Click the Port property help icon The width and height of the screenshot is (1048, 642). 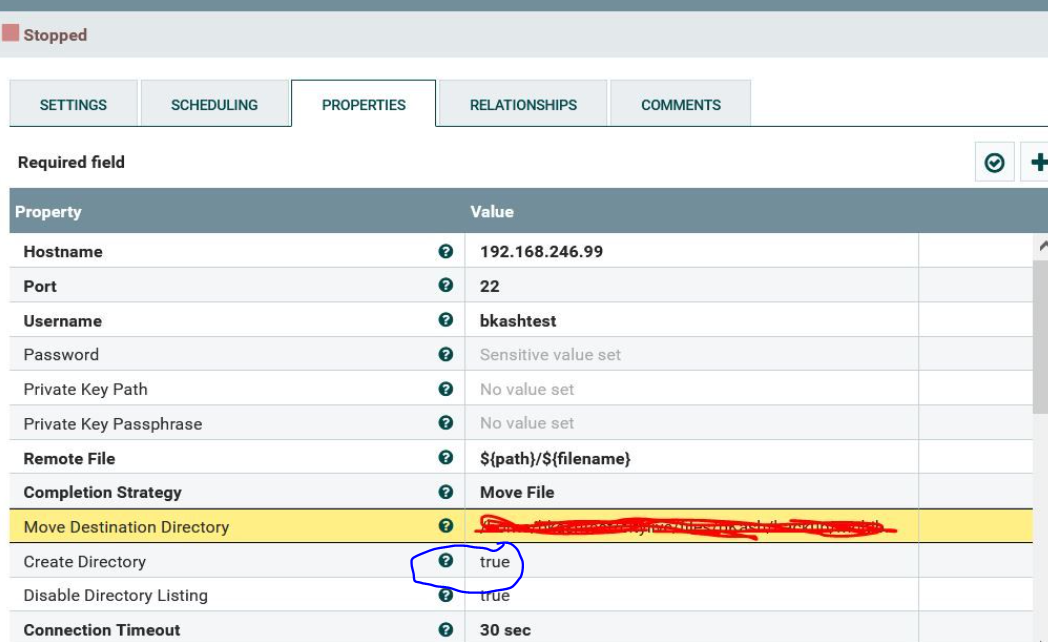(x=447, y=285)
